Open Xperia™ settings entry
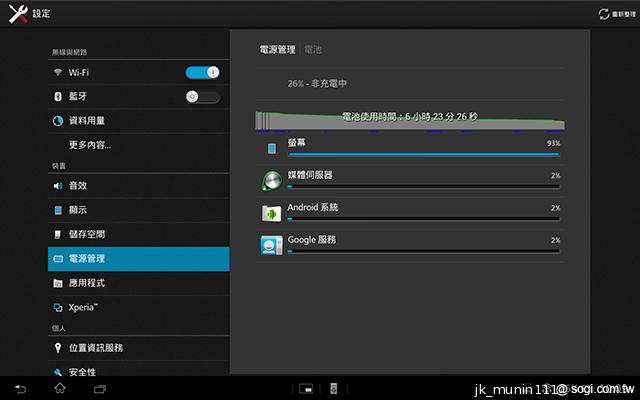640x400 pixels. 139,307
